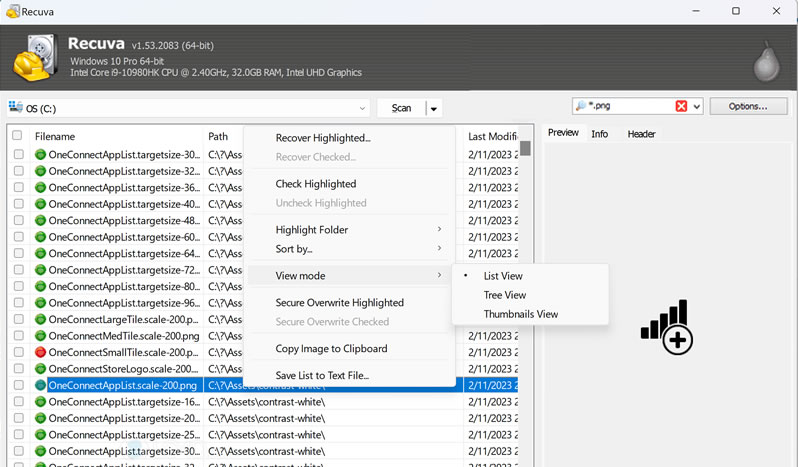
Task: Click the Scan button
Action: pyautogui.click(x=401, y=108)
